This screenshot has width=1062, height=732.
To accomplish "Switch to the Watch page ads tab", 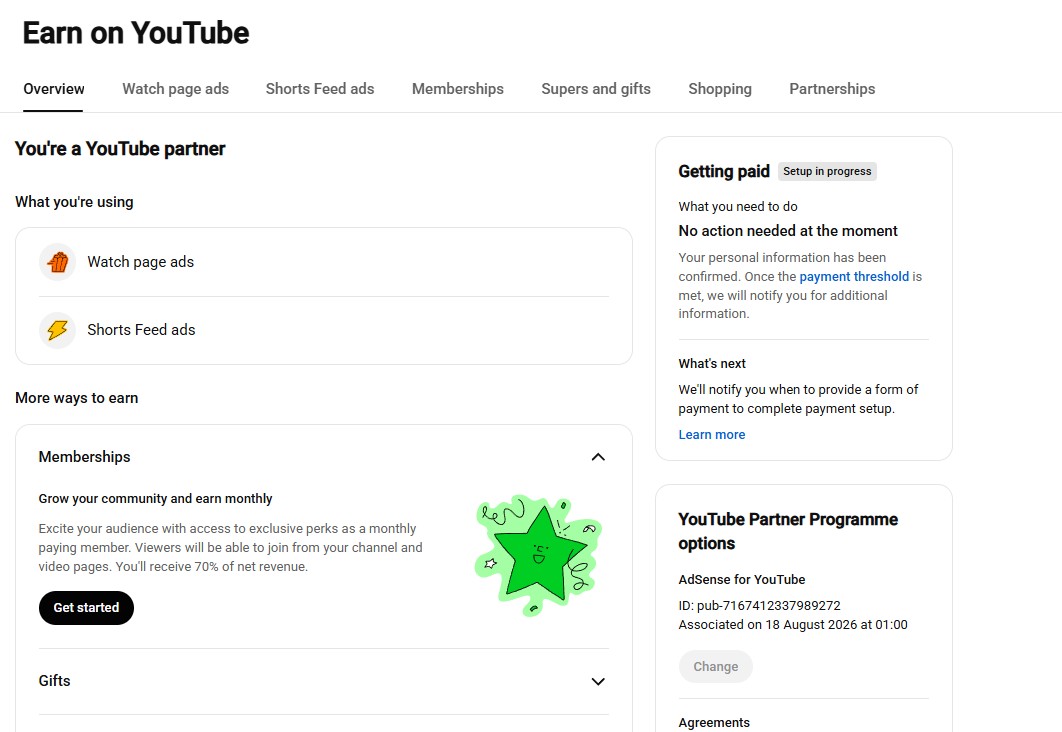I will tap(175, 89).
